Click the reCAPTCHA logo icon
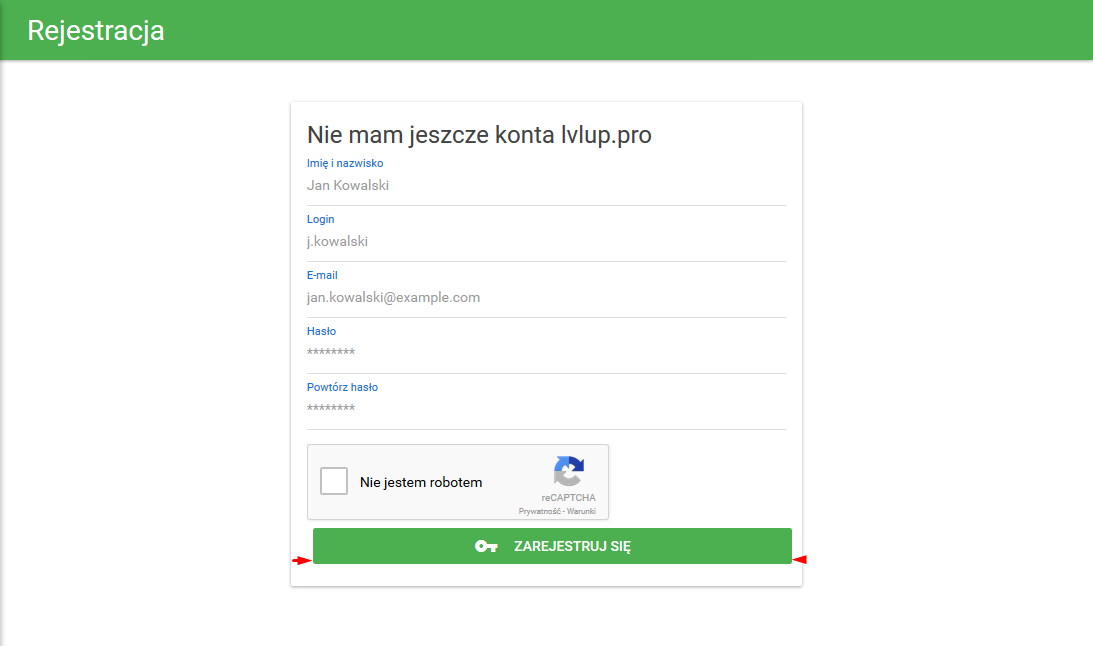This screenshot has height=646, width=1093. 568,471
